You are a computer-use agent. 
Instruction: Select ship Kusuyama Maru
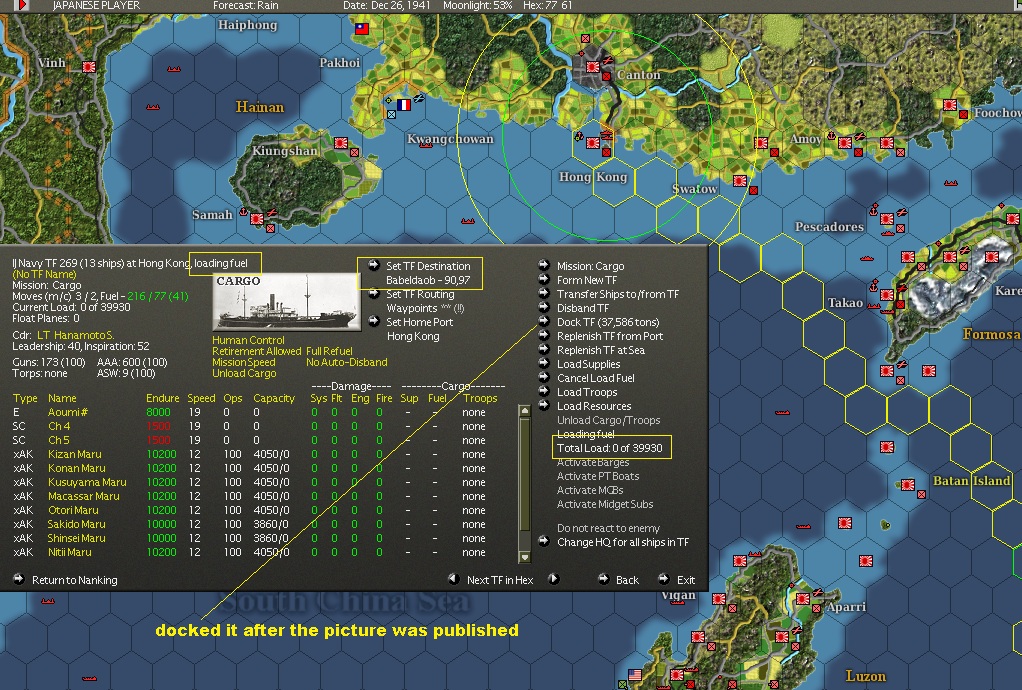87,482
